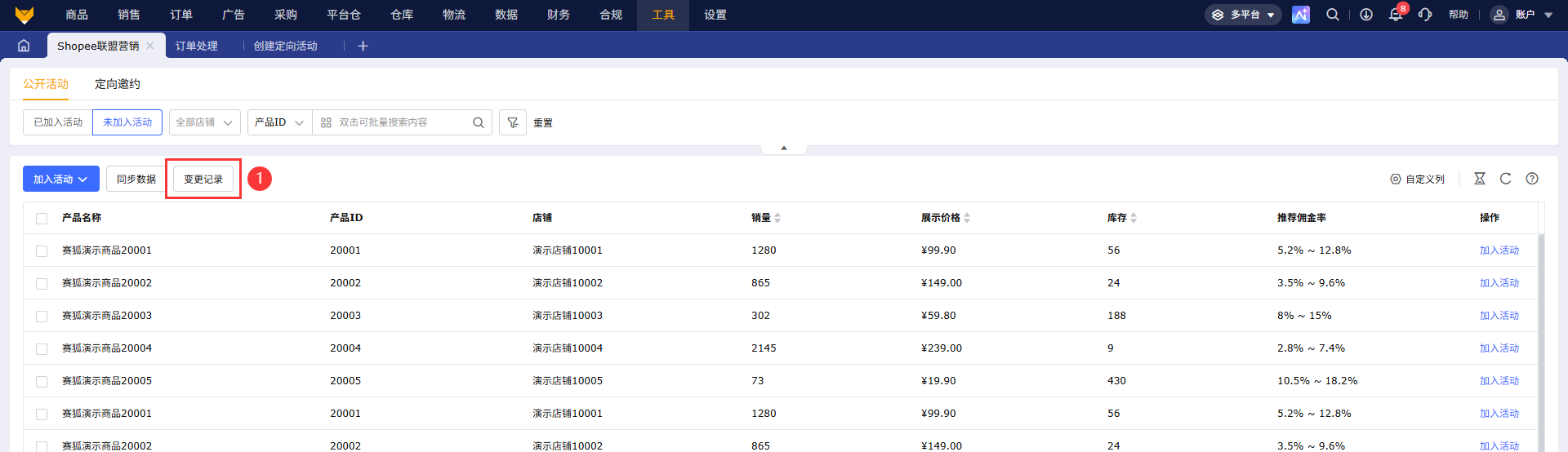
Task: Open the 工具 menu
Action: pos(663,15)
